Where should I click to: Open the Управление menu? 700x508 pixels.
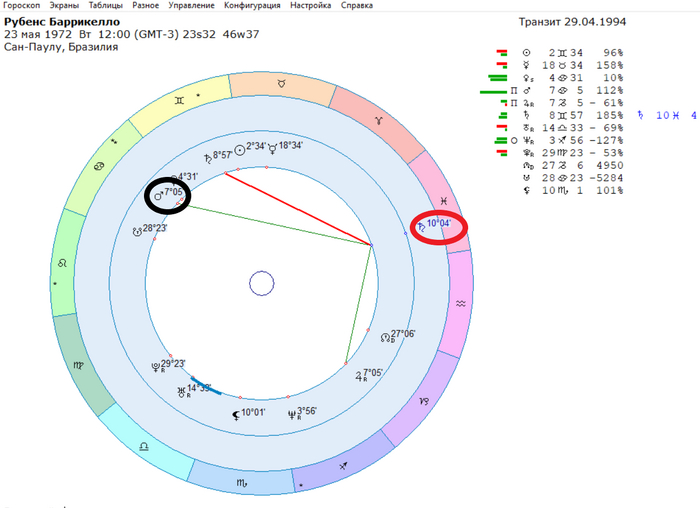[192, 5]
